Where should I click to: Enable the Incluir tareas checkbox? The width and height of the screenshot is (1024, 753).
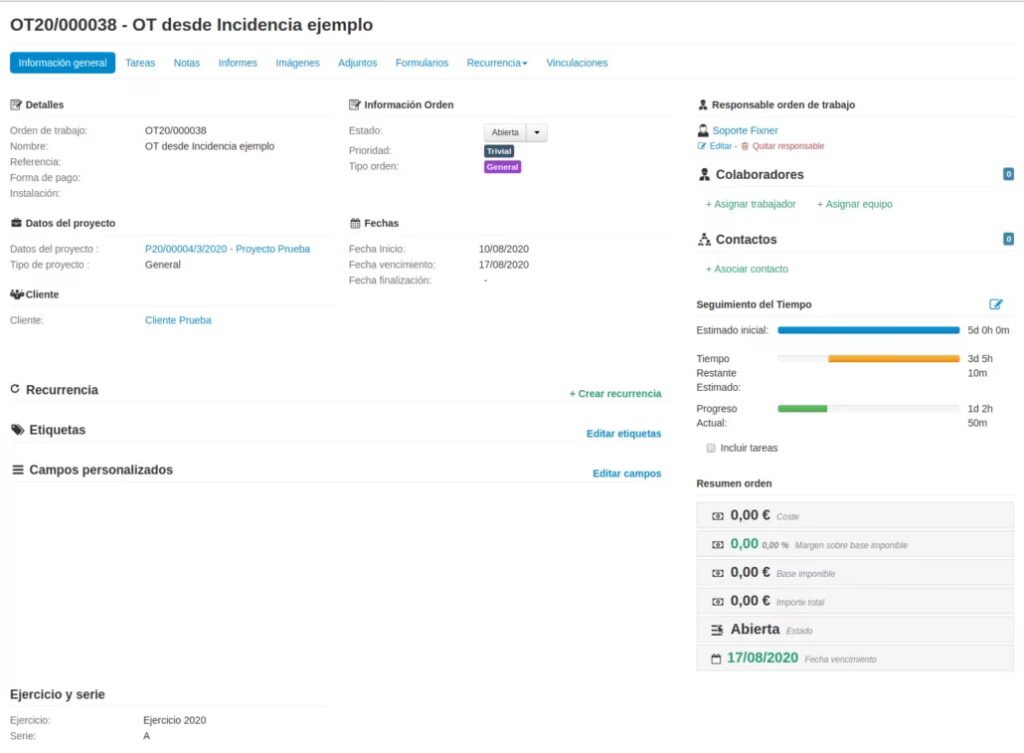[711, 448]
